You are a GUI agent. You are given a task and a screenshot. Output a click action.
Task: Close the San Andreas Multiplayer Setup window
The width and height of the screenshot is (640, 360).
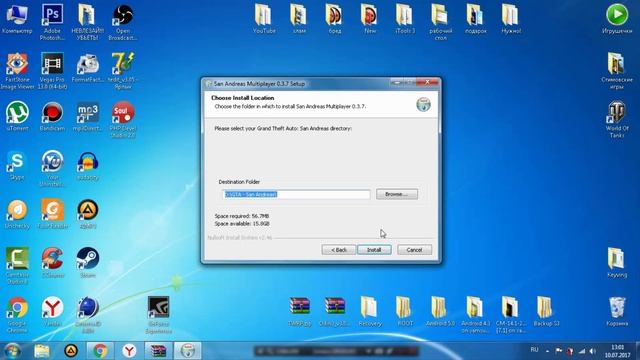[x=427, y=82]
